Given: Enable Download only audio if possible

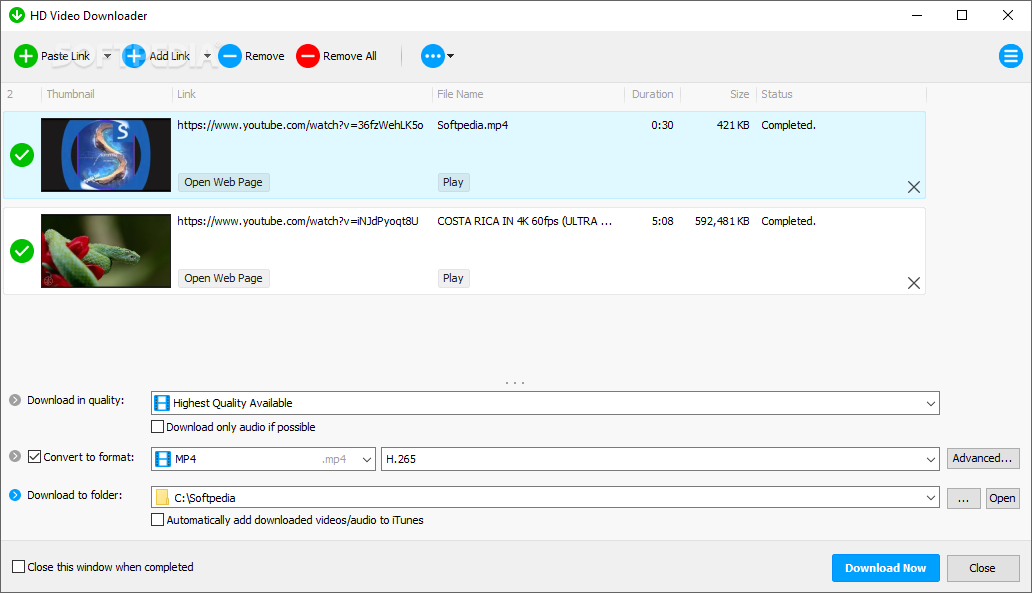Looking at the screenshot, I should pyautogui.click(x=157, y=427).
